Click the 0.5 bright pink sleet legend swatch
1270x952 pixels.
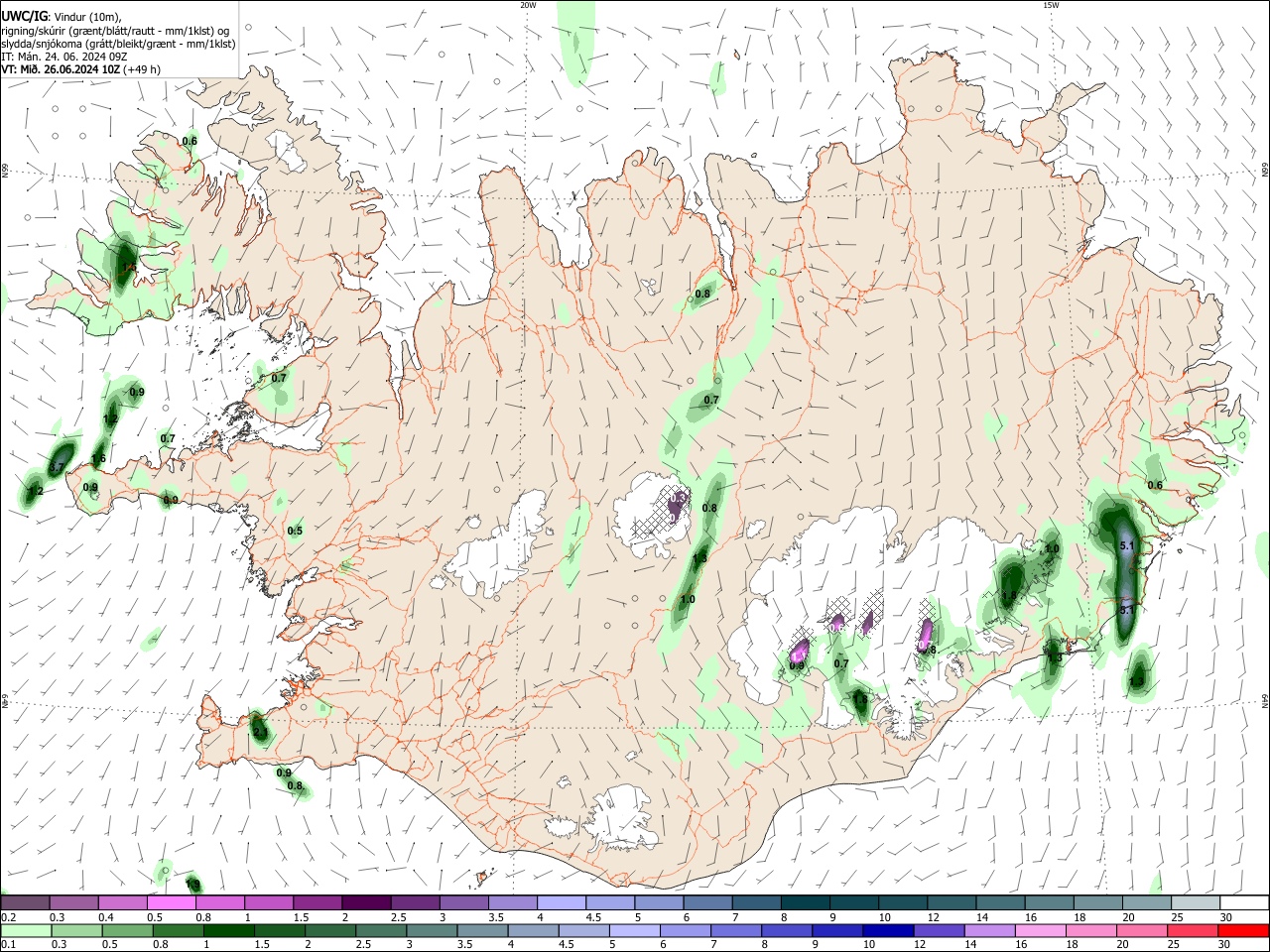click(x=171, y=902)
